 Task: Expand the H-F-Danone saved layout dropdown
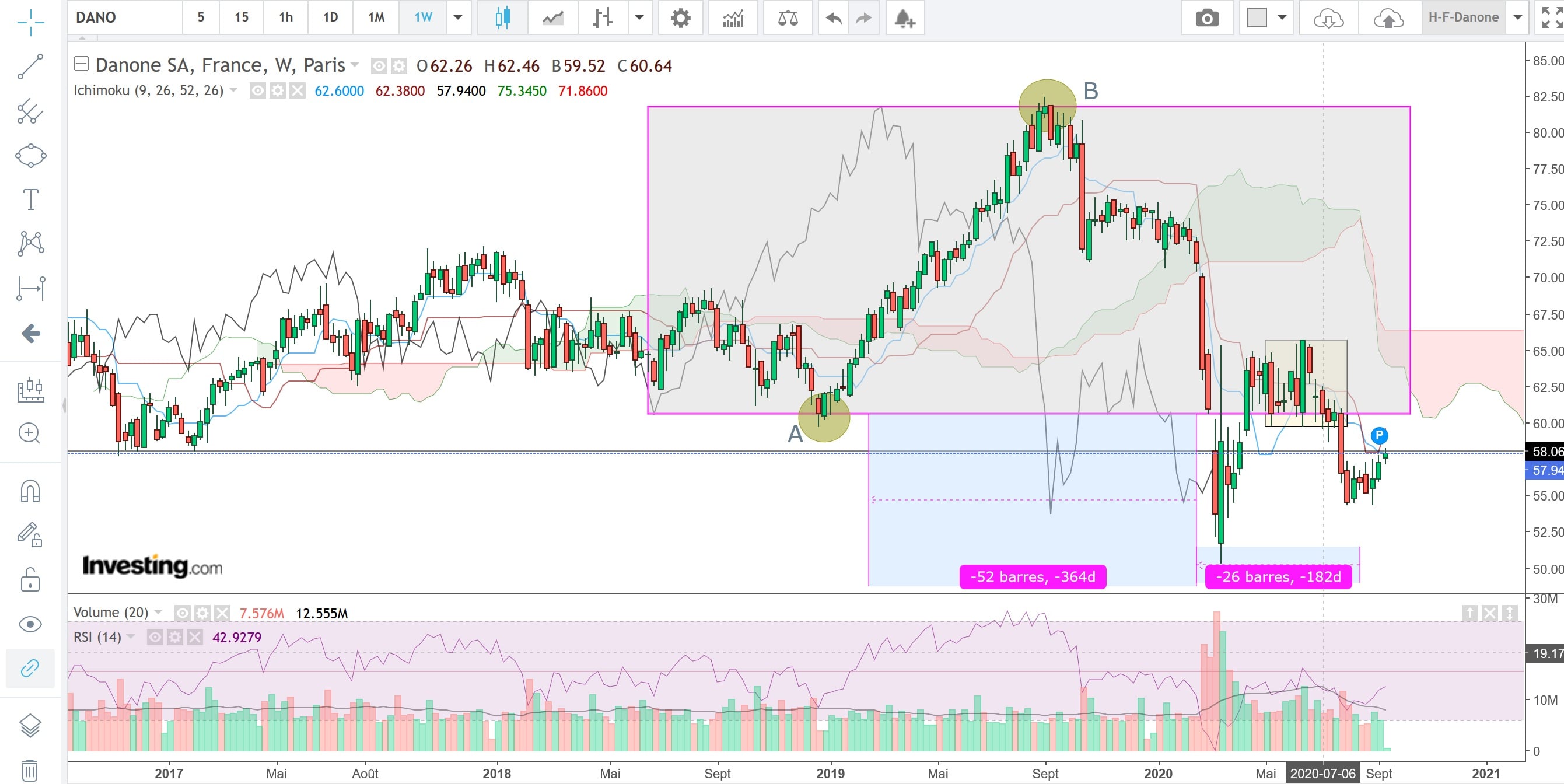pyautogui.click(x=1517, y=17)
